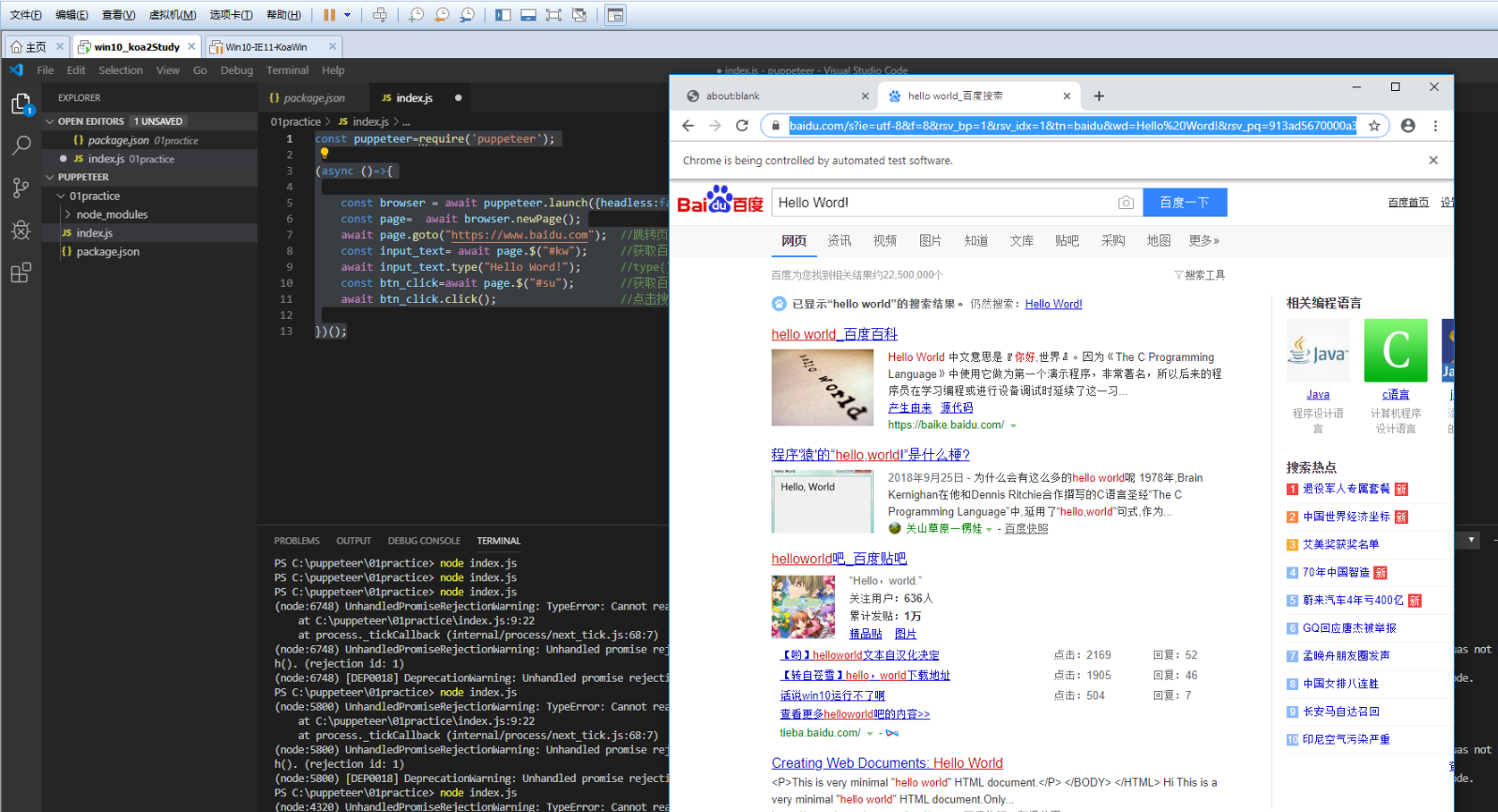Viewport: 1498px width, 812px height.
Task: Open a new Chrome tab
Action: [x=1098, y=96]
